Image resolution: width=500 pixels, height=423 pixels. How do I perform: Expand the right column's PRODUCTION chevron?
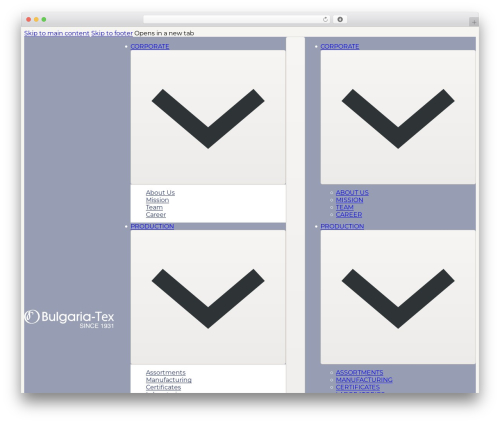pos(398,297)
